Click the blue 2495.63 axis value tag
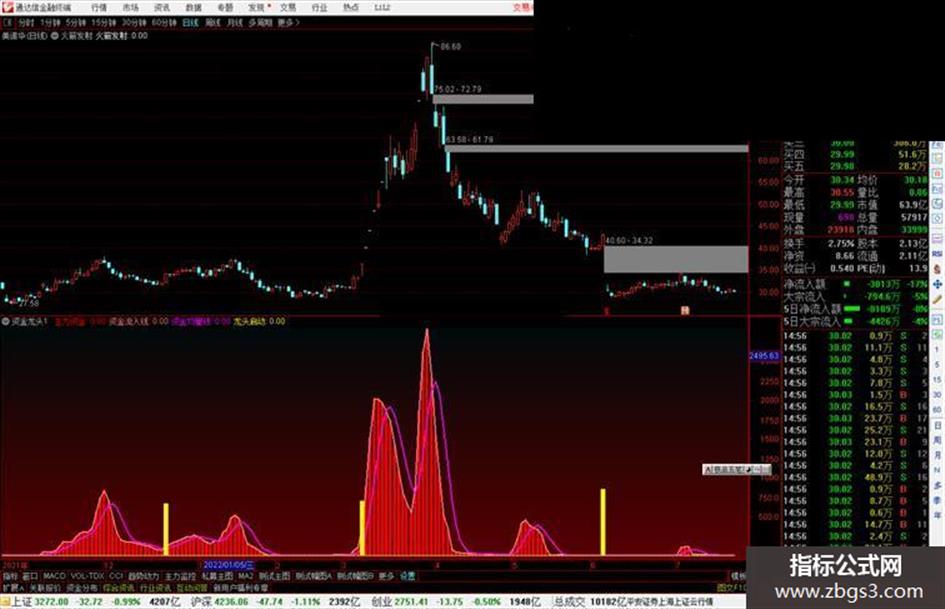 764,356
